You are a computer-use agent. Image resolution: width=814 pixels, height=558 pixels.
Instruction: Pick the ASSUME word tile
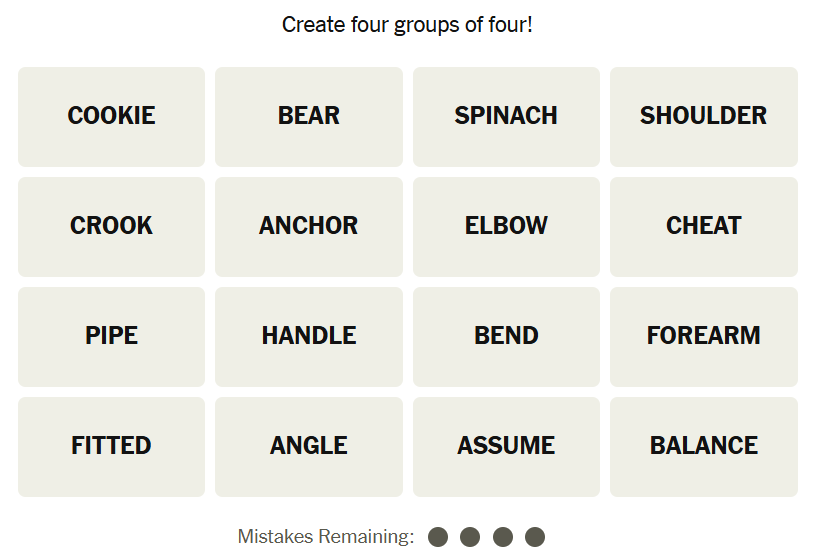[506, 446]
